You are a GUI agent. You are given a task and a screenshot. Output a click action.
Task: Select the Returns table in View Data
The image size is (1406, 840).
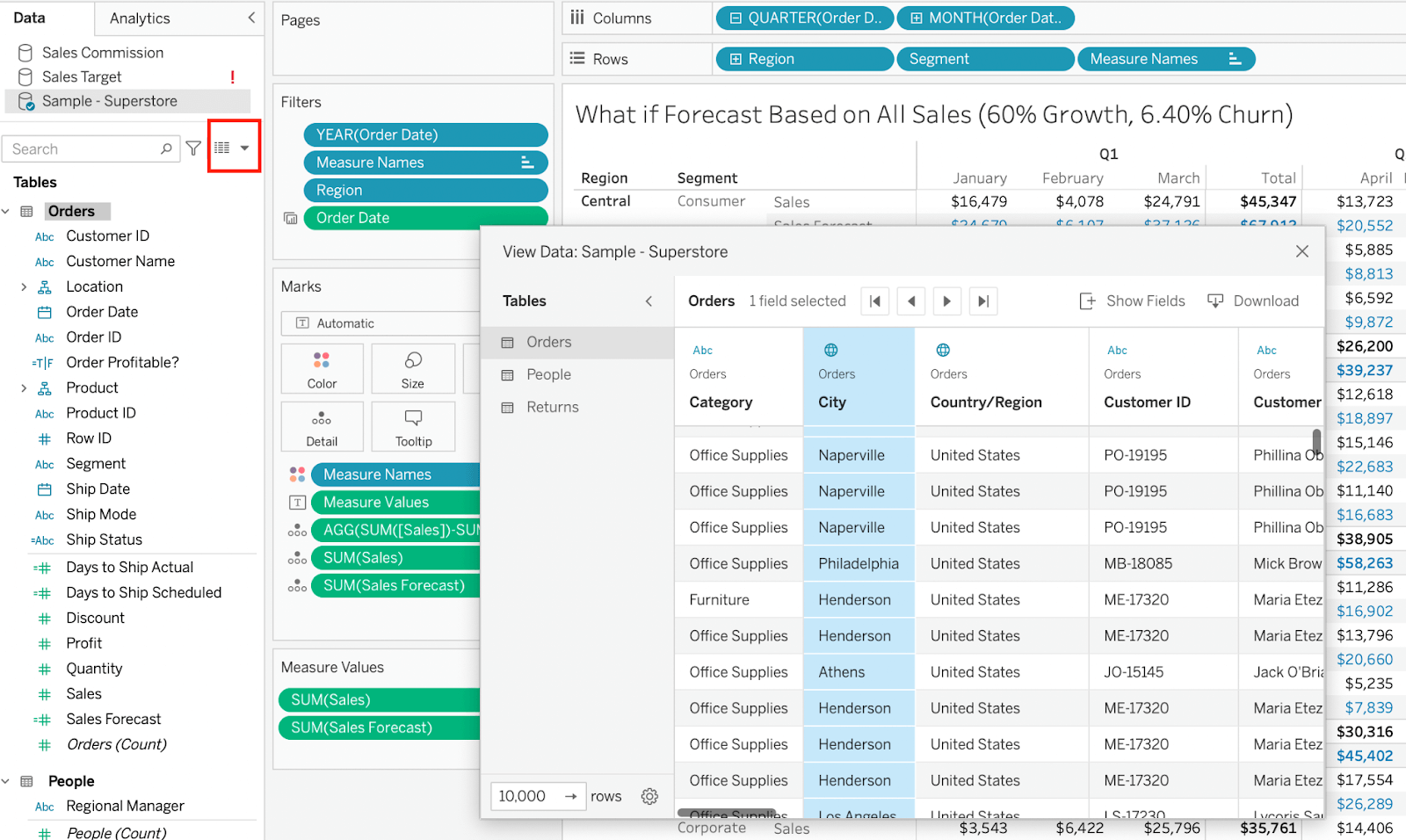[x=577, y=408]
